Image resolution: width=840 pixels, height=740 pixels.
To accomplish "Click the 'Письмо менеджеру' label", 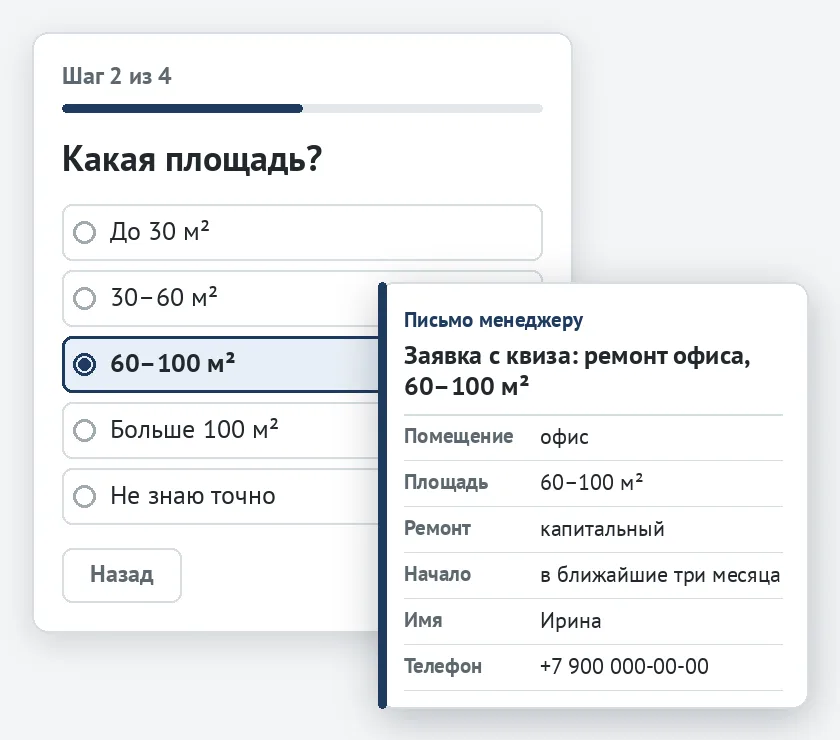I will tap(493, 320).
